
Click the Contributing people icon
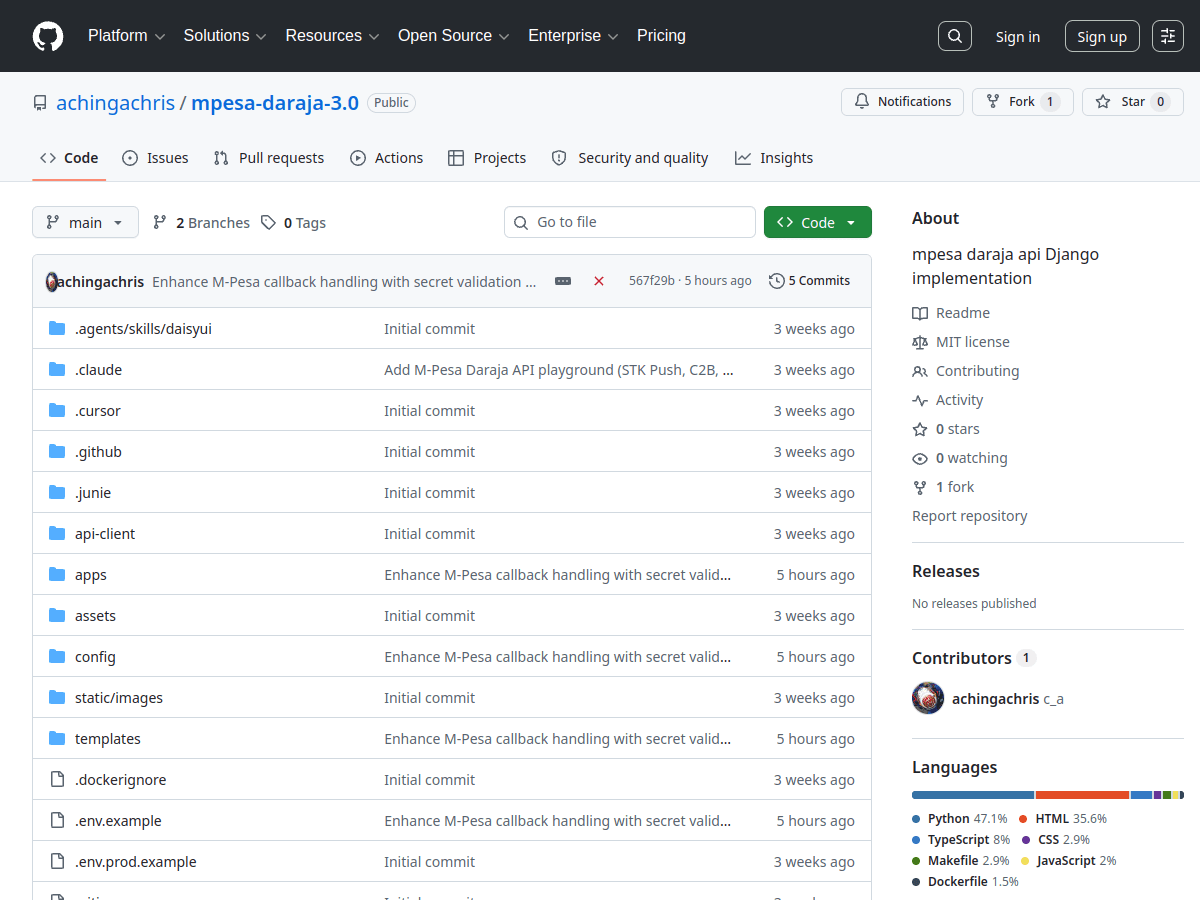point(920,371)
